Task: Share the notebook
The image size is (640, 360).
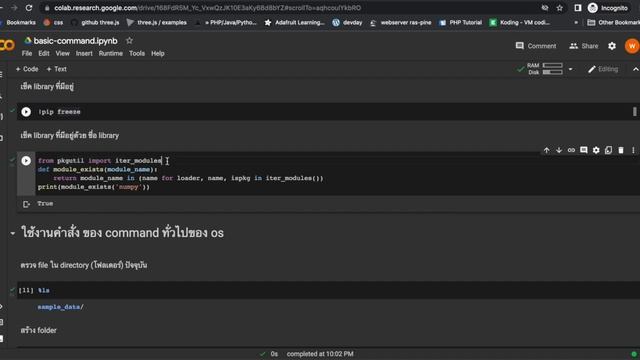Action: pos(584,46)
